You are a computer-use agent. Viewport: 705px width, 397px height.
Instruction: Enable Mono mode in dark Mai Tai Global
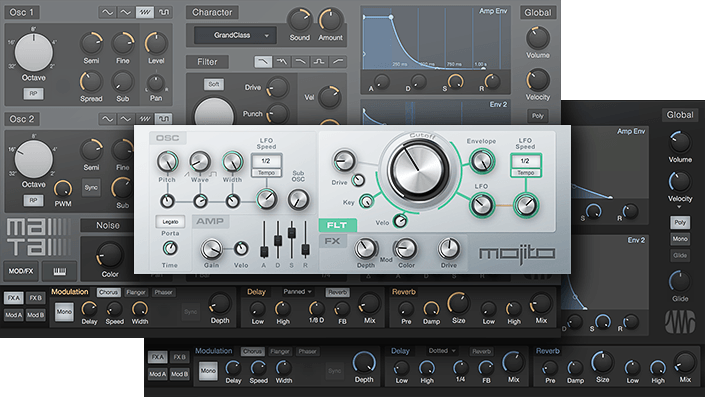pyautogui.click(x=680, y=239)
